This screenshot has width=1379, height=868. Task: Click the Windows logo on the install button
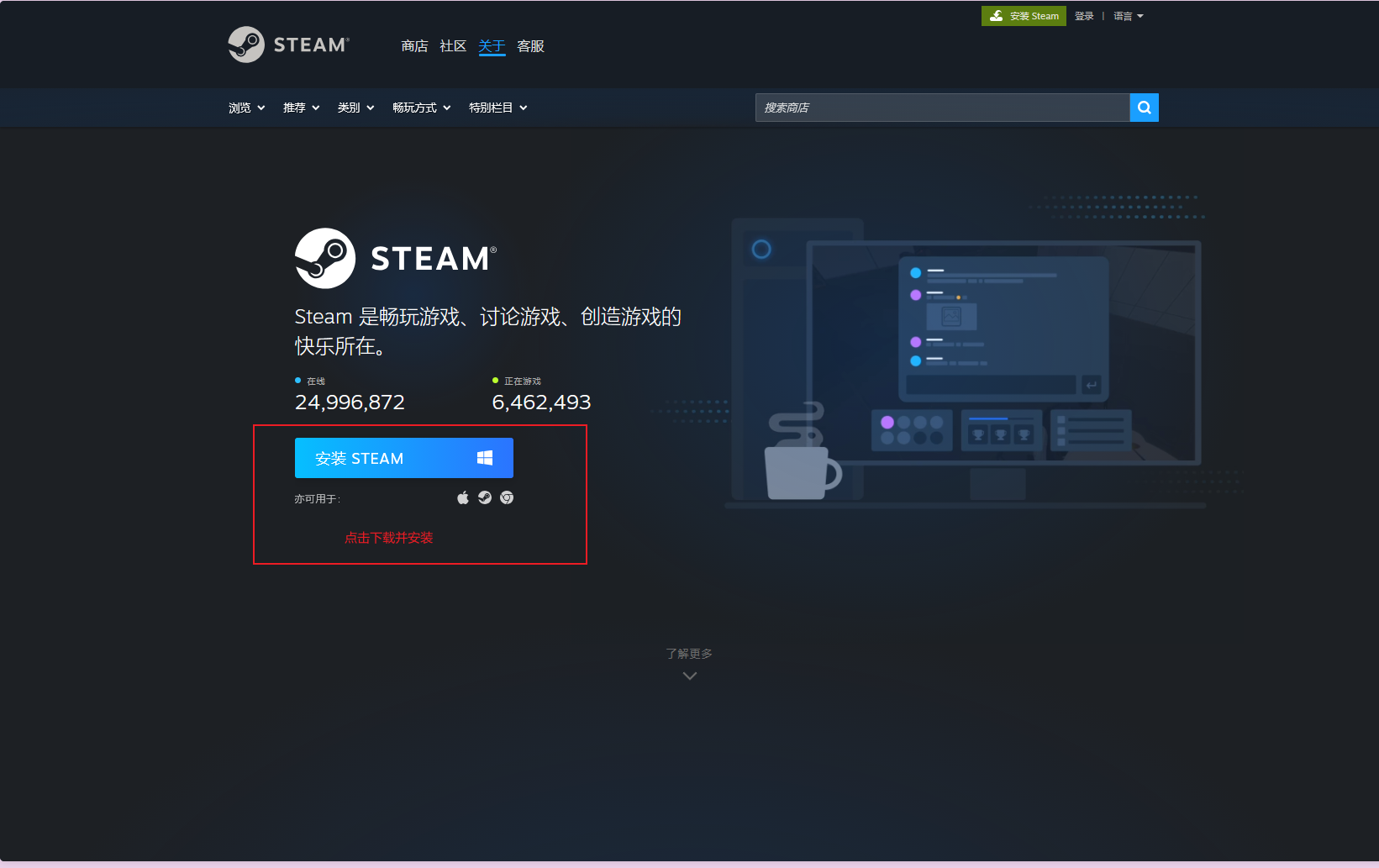(483, 457)
